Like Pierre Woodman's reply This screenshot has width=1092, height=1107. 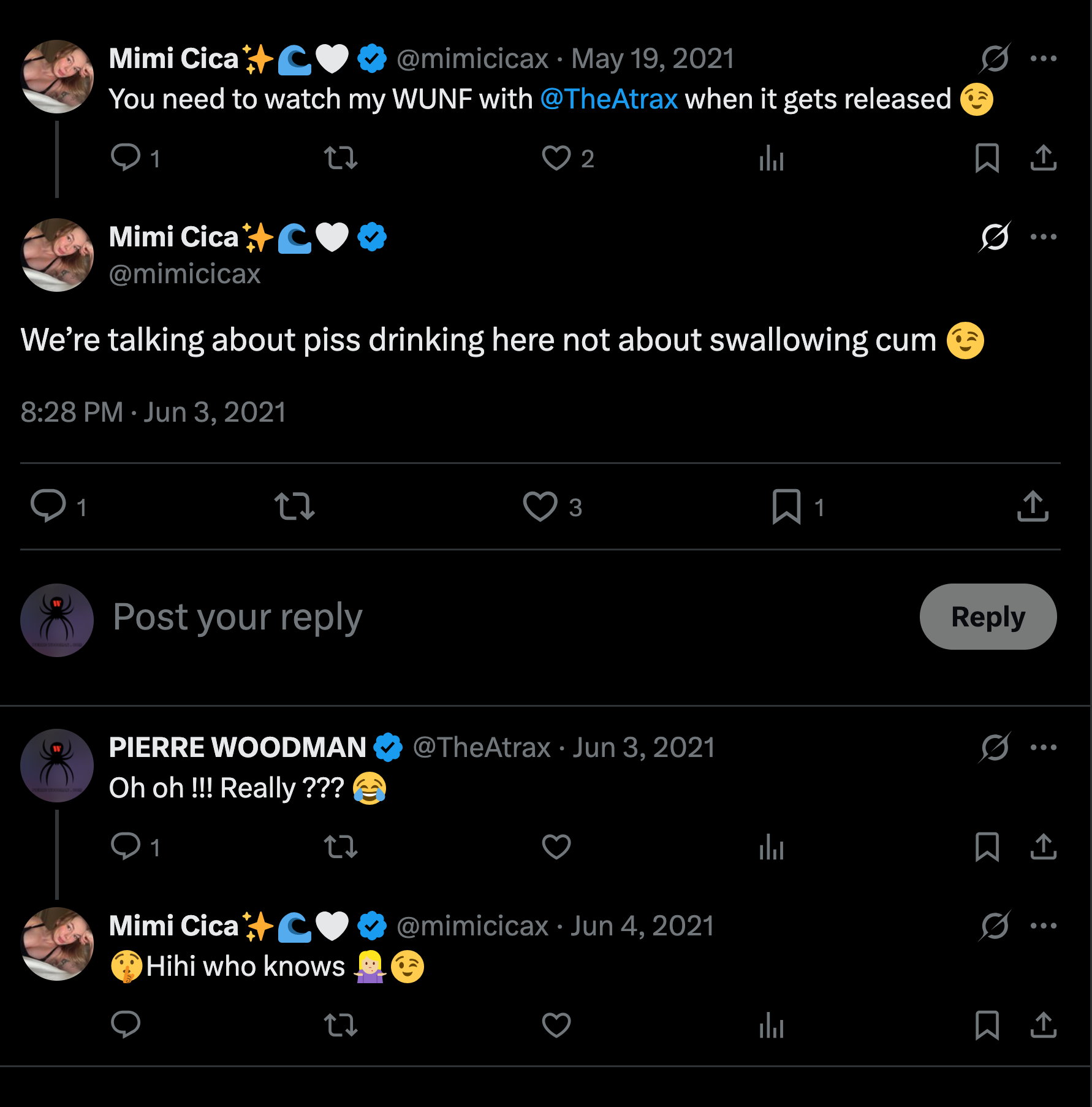pos(556,847)
